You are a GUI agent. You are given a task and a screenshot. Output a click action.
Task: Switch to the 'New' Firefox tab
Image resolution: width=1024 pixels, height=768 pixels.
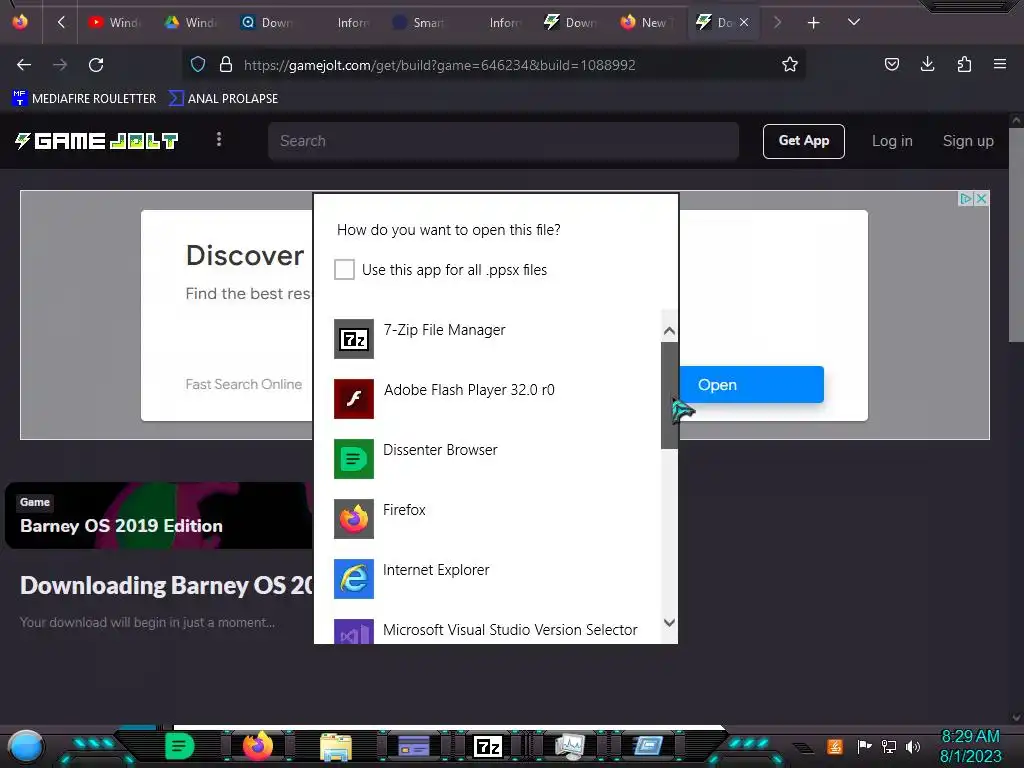click(647, 23)
